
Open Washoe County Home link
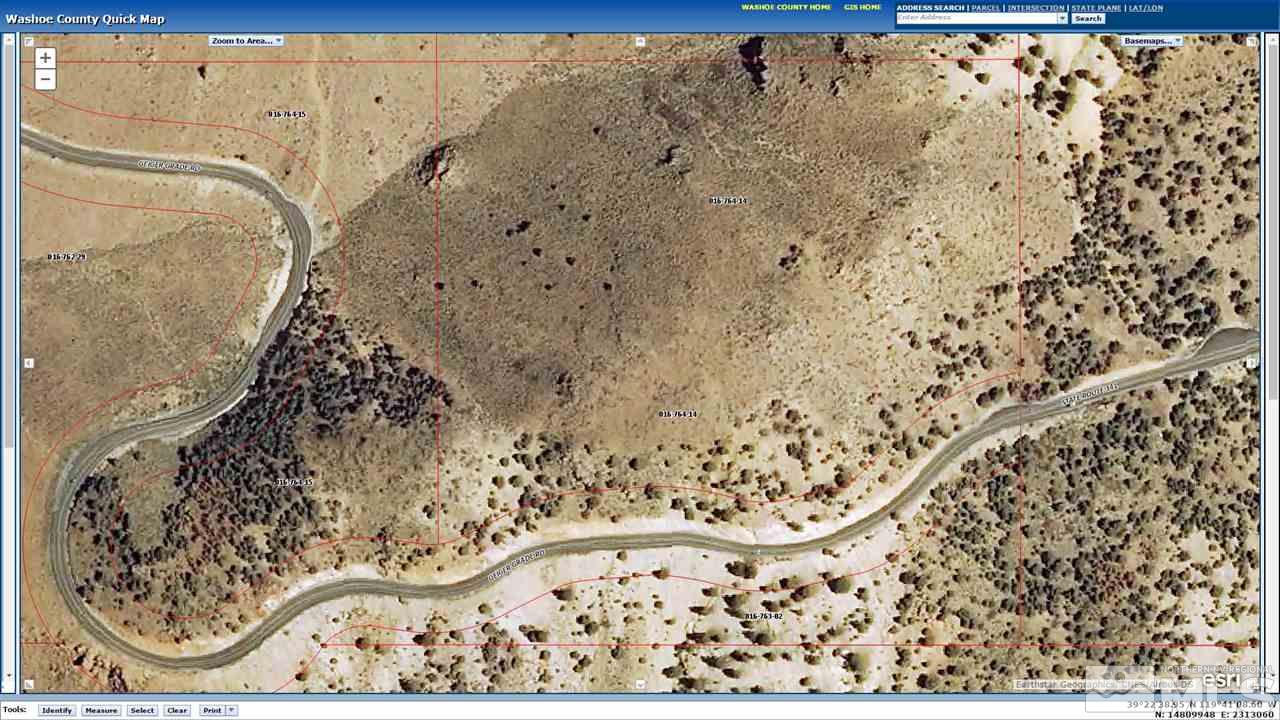786,7
